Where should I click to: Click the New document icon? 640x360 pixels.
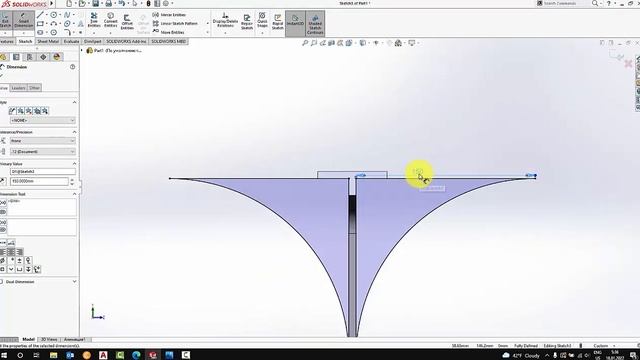69,4
